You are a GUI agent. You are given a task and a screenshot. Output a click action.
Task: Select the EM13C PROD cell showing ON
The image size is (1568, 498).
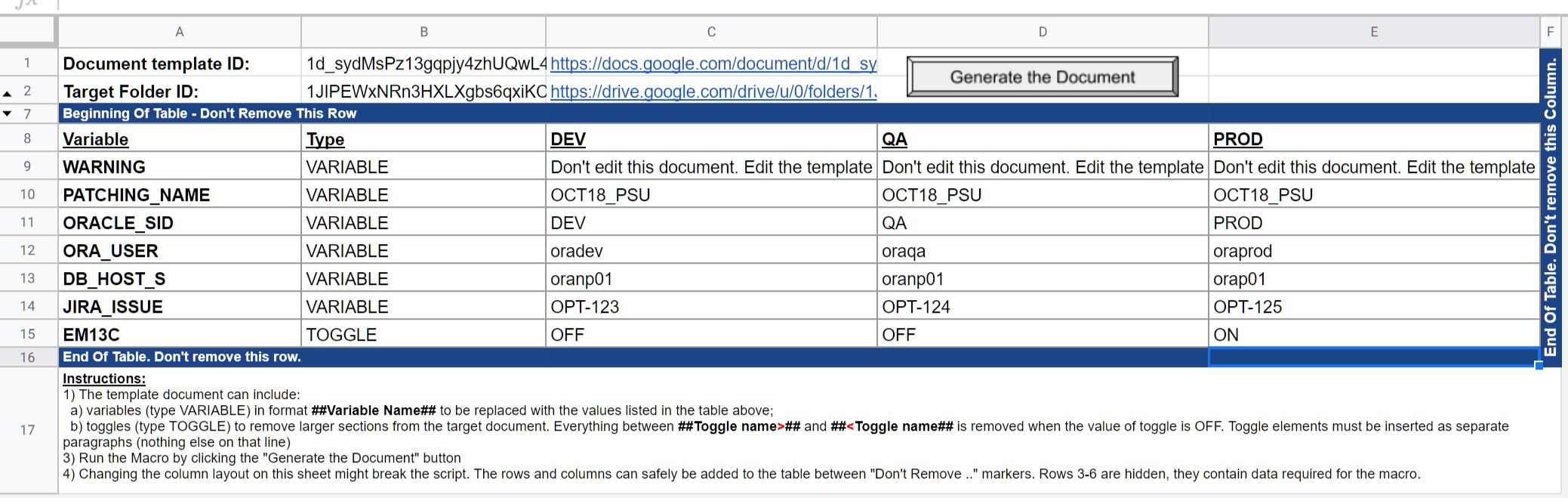coord(1373,335)
